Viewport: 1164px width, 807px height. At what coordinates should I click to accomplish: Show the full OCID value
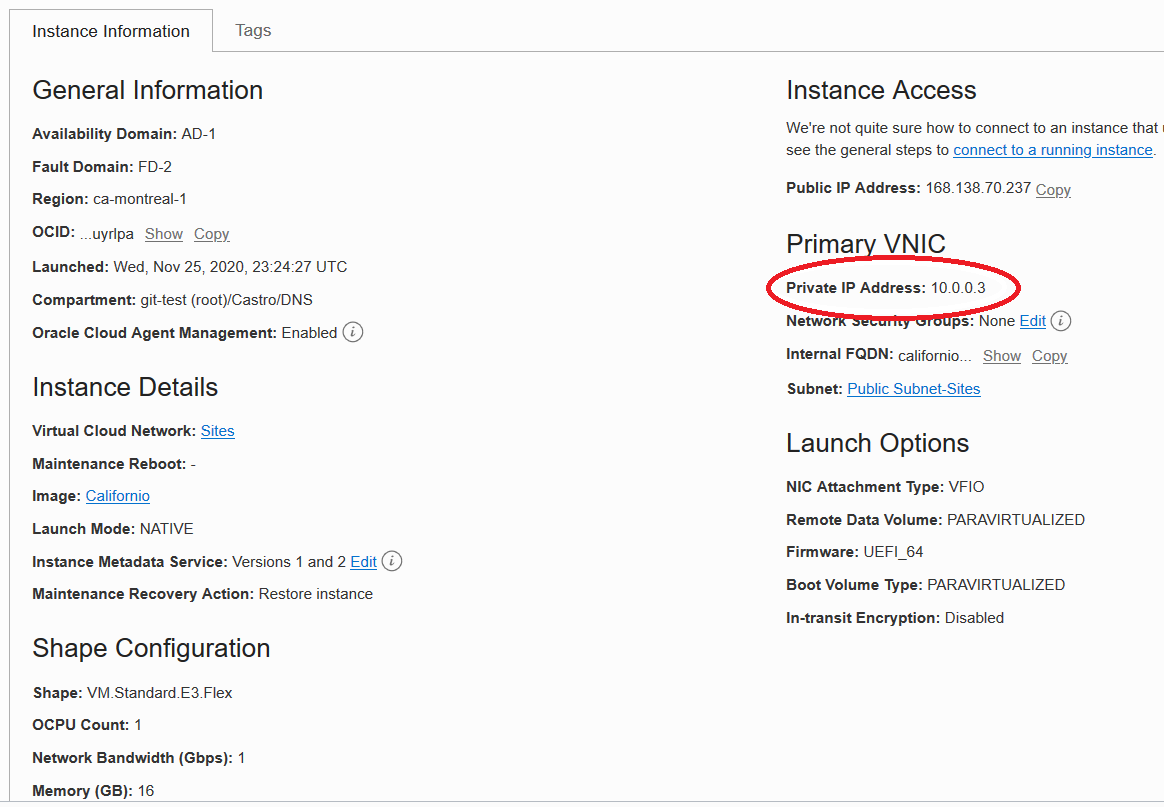[164, 234]
